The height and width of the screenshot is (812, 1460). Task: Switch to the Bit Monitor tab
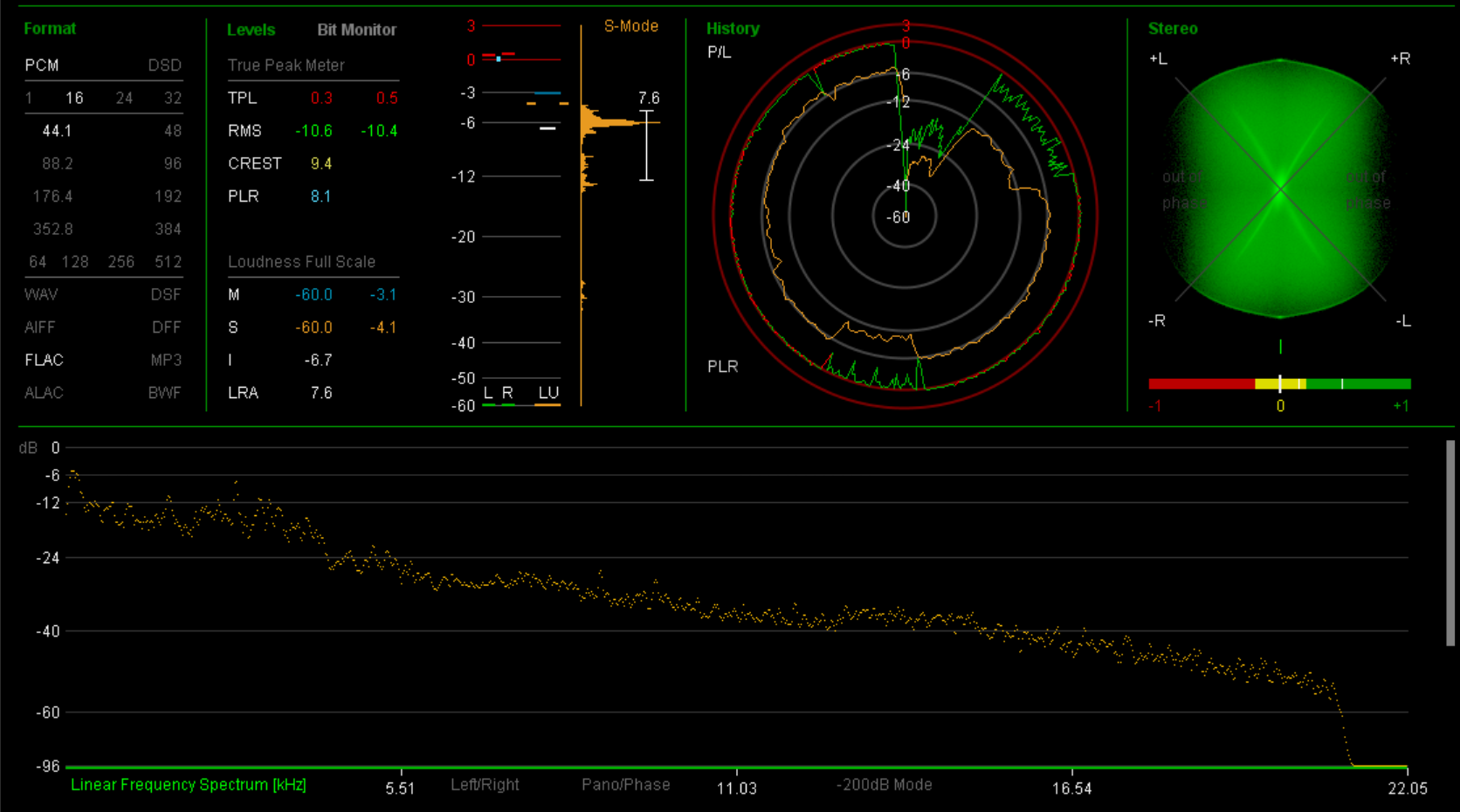point(356,30)
